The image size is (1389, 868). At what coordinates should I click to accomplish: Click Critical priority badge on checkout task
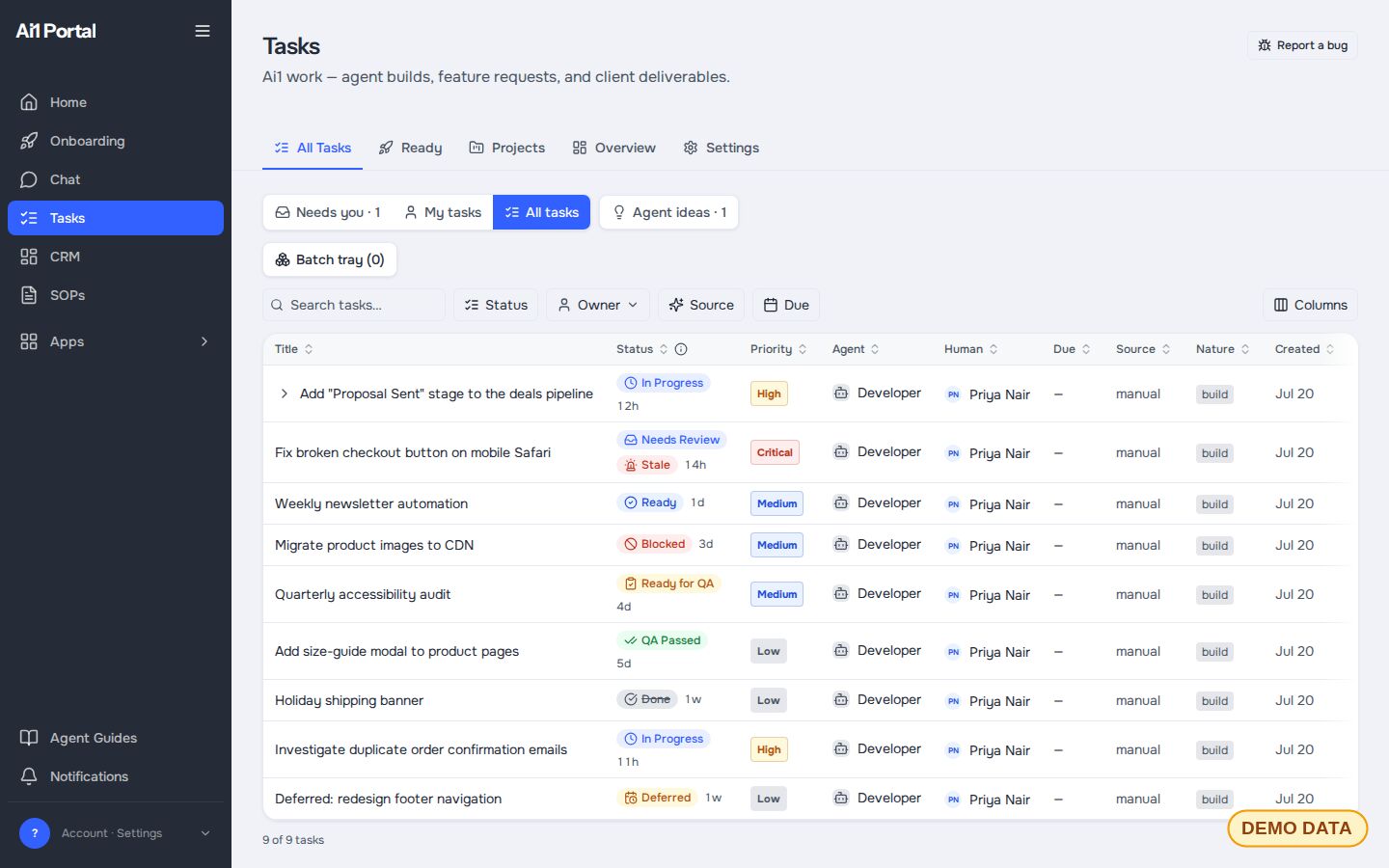[775, 452]
